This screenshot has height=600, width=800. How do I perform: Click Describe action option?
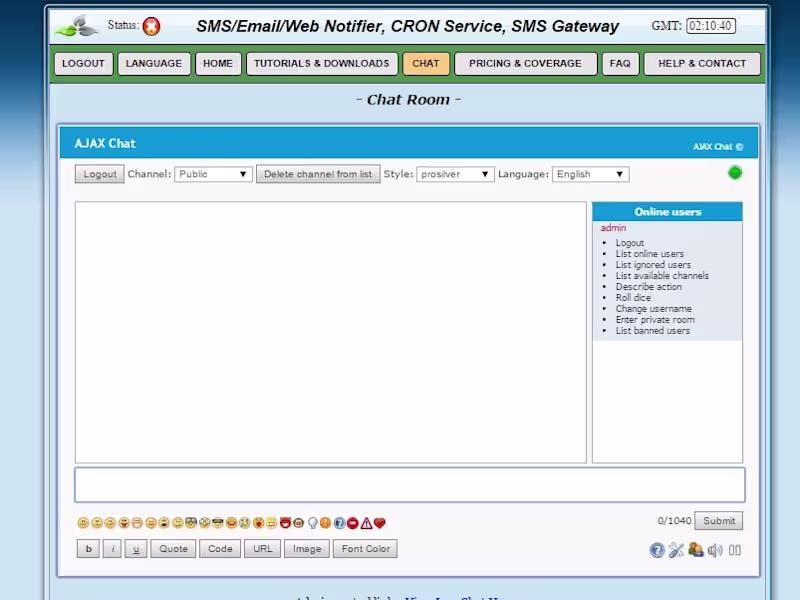point(648,287)
